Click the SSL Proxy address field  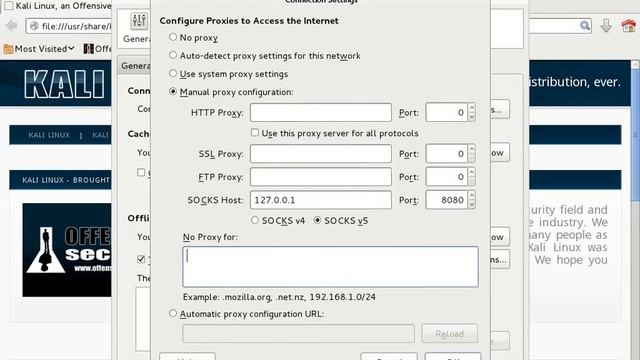[321, 153]
